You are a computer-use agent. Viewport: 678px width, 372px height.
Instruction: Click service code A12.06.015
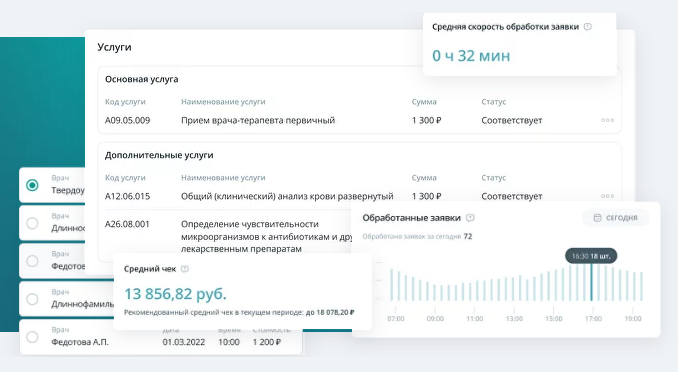point(128,196)
